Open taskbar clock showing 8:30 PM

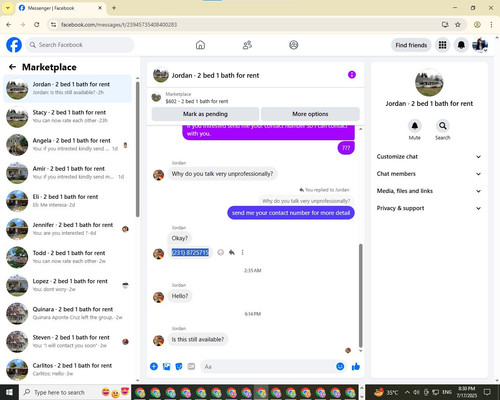point(467,392)
